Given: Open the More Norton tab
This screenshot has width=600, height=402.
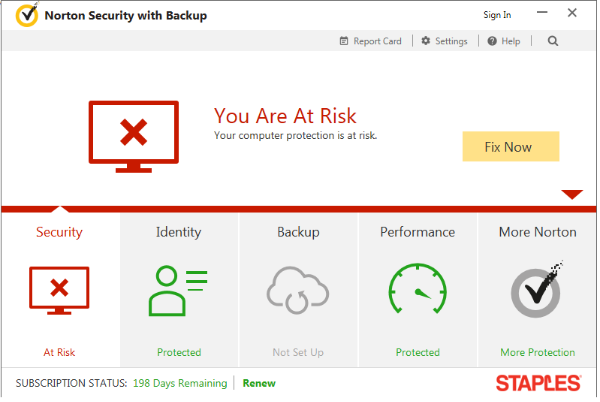Looking at the screenshot, I should click(538, 232).
